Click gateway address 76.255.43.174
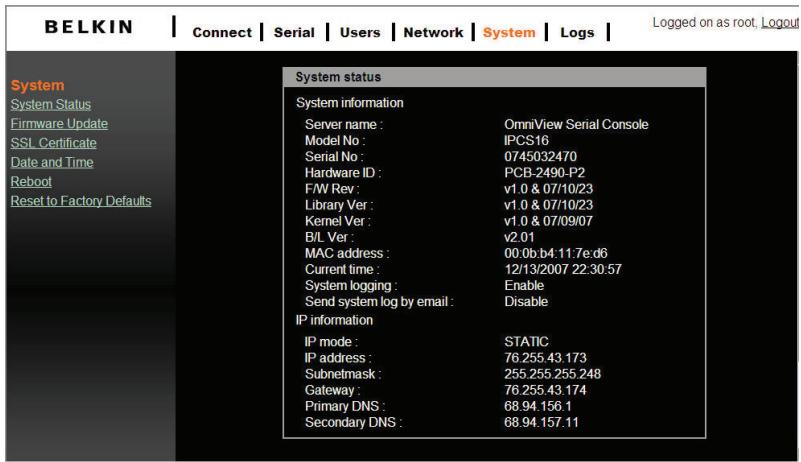The height and width of the screenshot is (462, 801). pos(545,390)
